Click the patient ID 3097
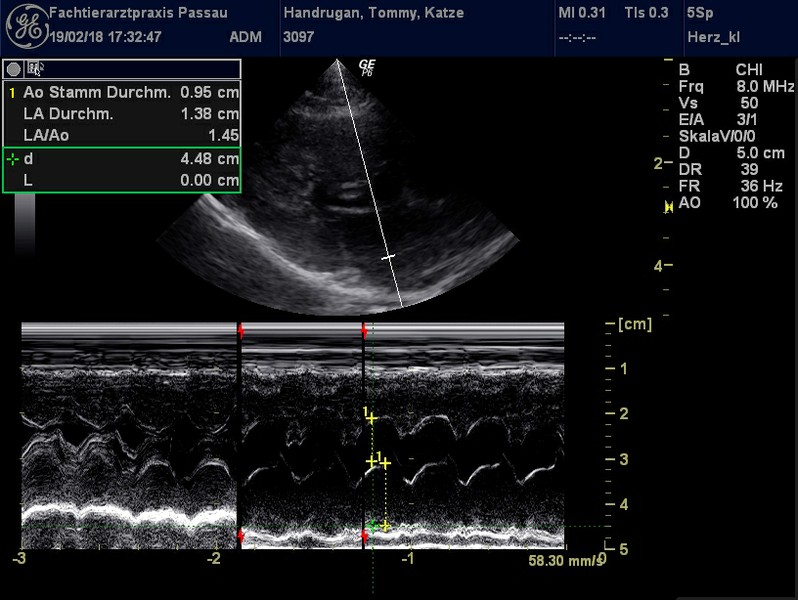Viewport: 798px width, 600px height. 298,37
